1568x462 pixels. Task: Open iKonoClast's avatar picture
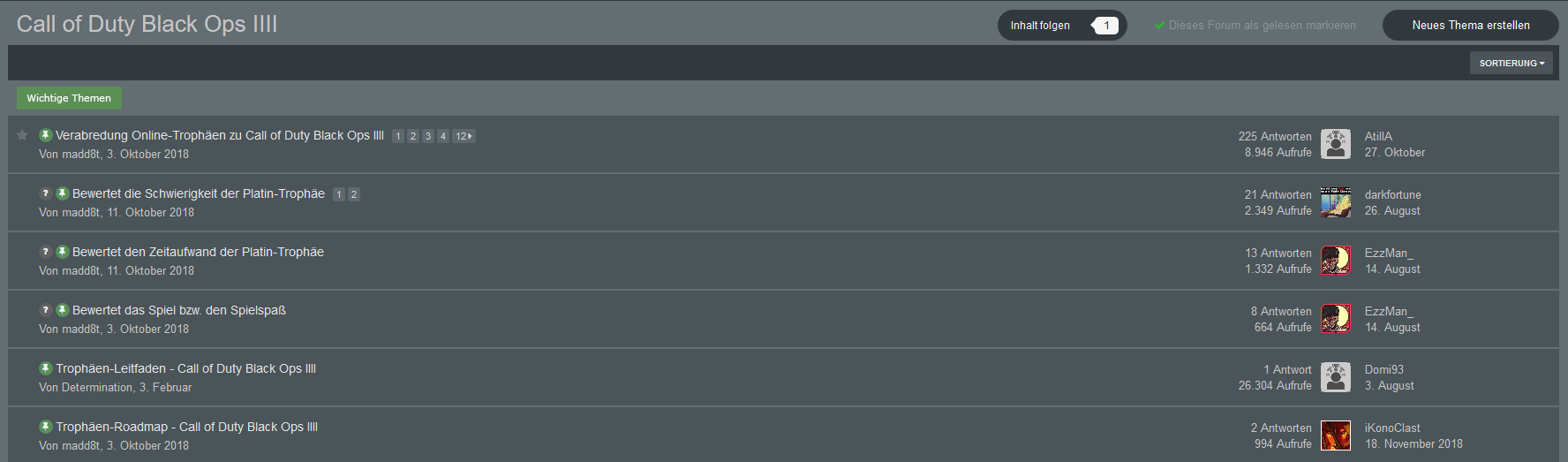1336,435
